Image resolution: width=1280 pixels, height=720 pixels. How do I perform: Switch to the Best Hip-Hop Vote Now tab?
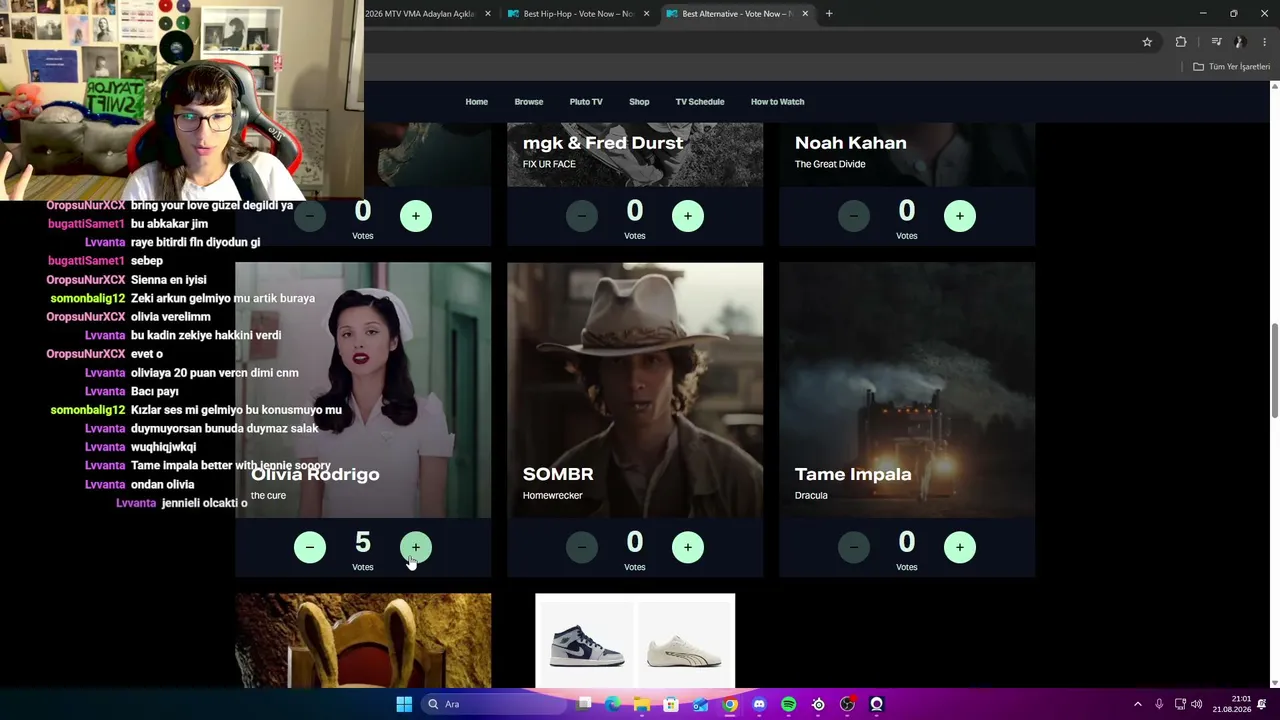pyautogui.click(x=578, y=14)
